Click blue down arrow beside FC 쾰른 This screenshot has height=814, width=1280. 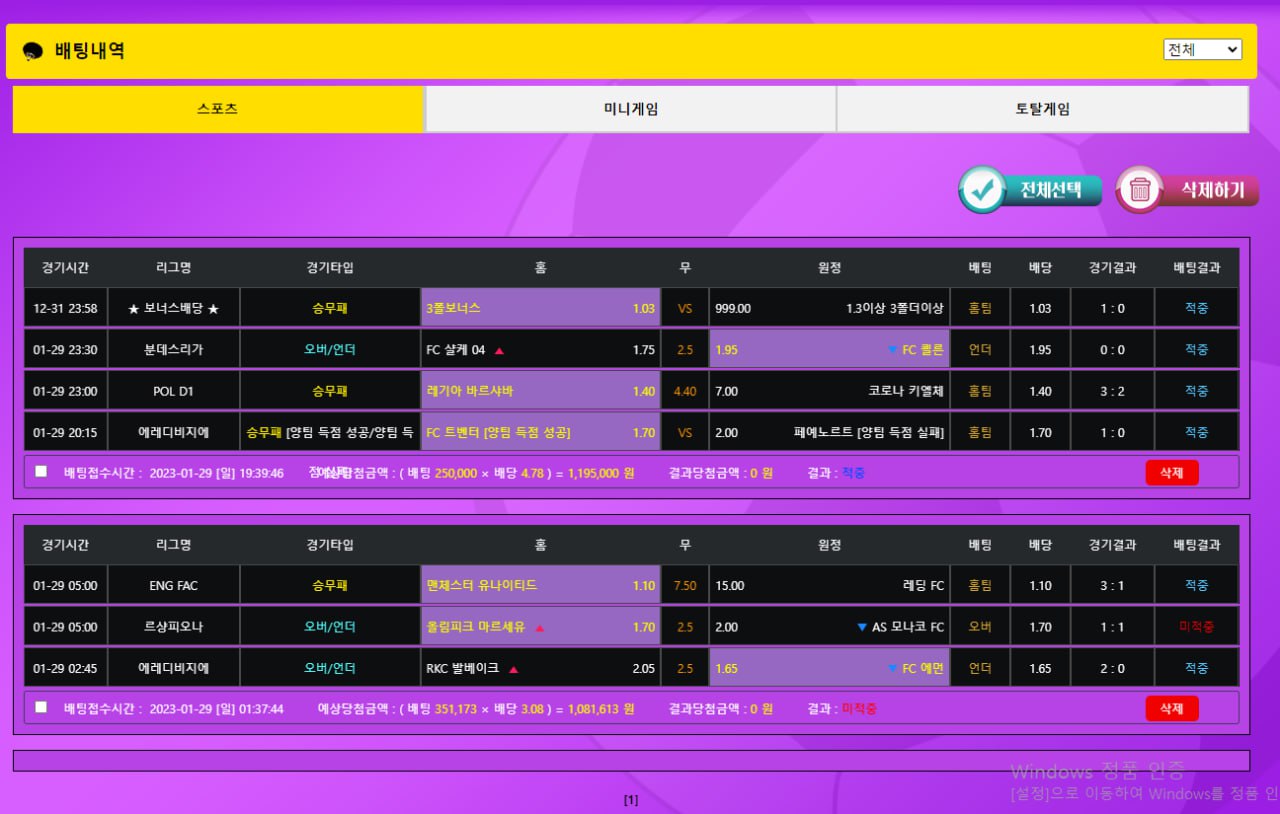tap(892, 350)
